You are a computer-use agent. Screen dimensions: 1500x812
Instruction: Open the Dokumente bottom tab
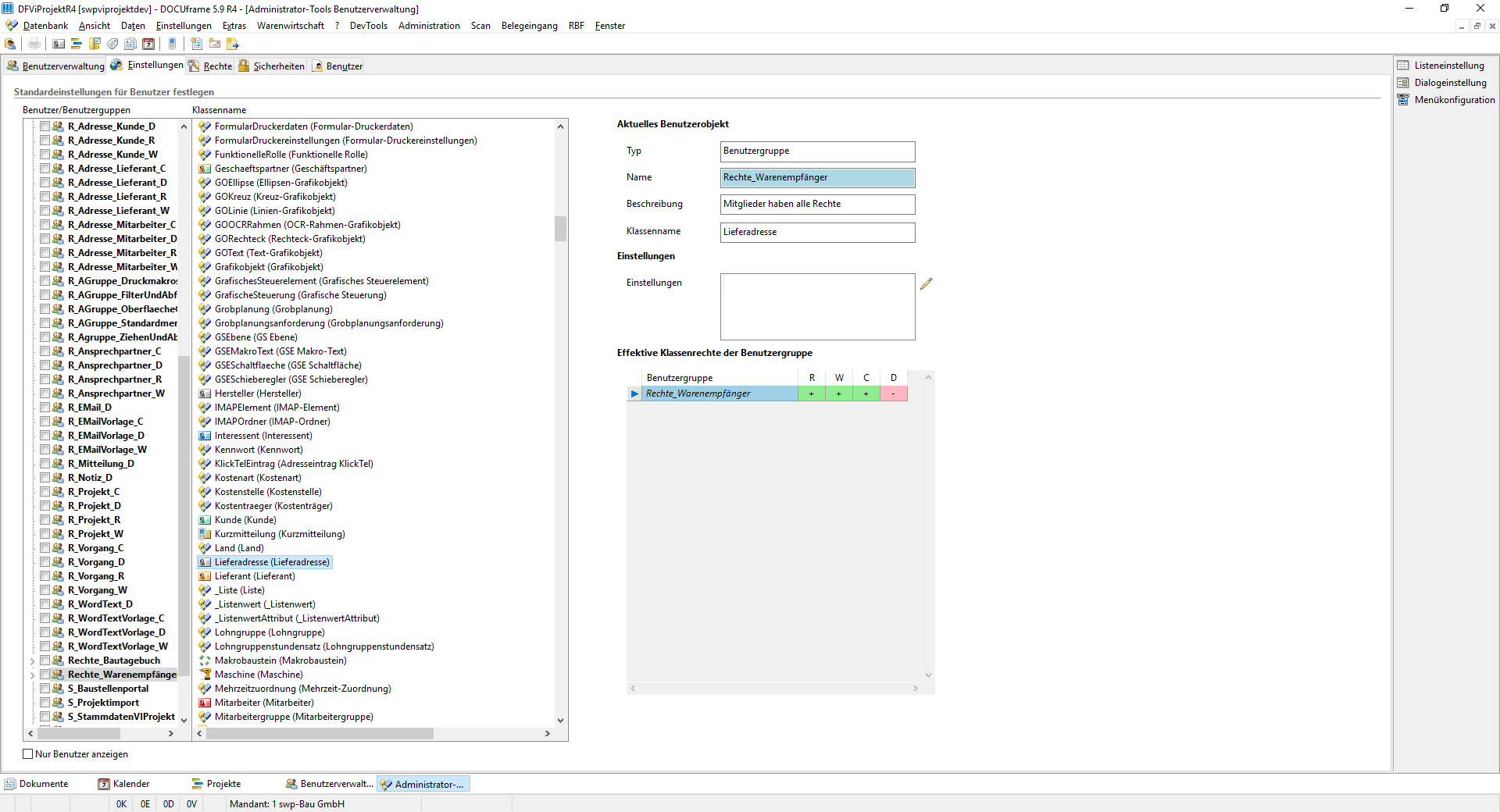[37, 784]
